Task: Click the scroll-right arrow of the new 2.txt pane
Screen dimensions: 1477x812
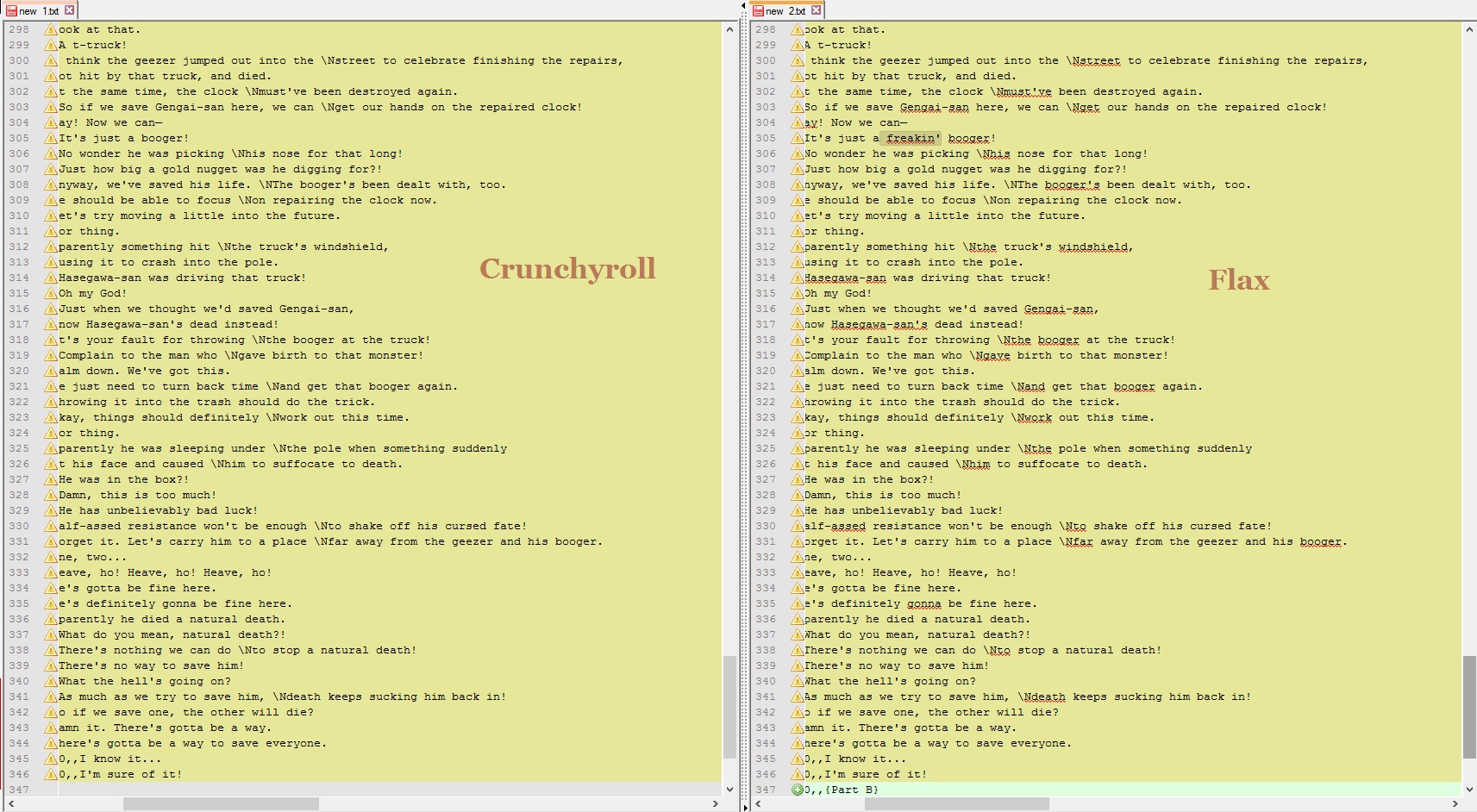Action: click(1455, 803)
